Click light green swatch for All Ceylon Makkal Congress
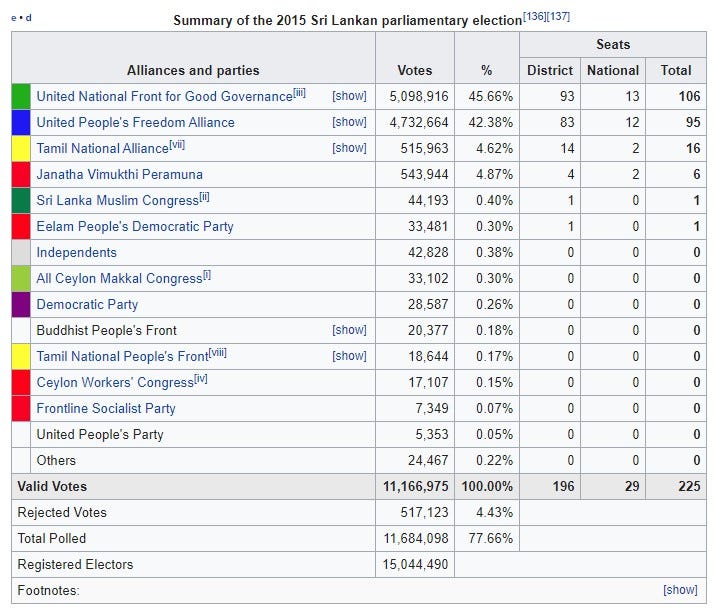Screen dimensions: 716x612 pos(21,279)
